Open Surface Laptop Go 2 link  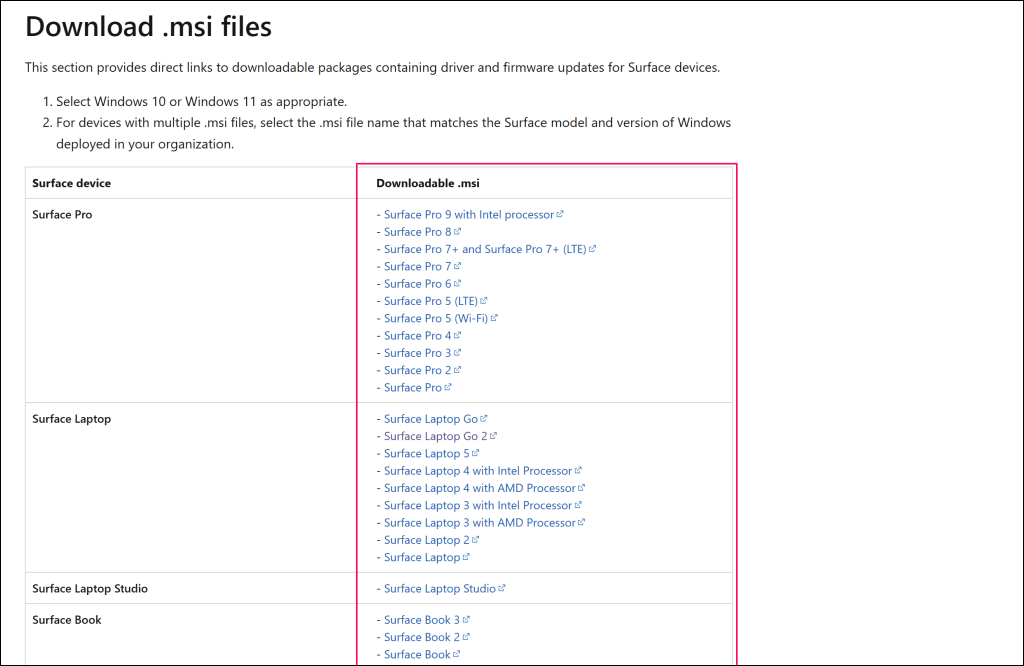pyautogui.click(x=435, y=437)
